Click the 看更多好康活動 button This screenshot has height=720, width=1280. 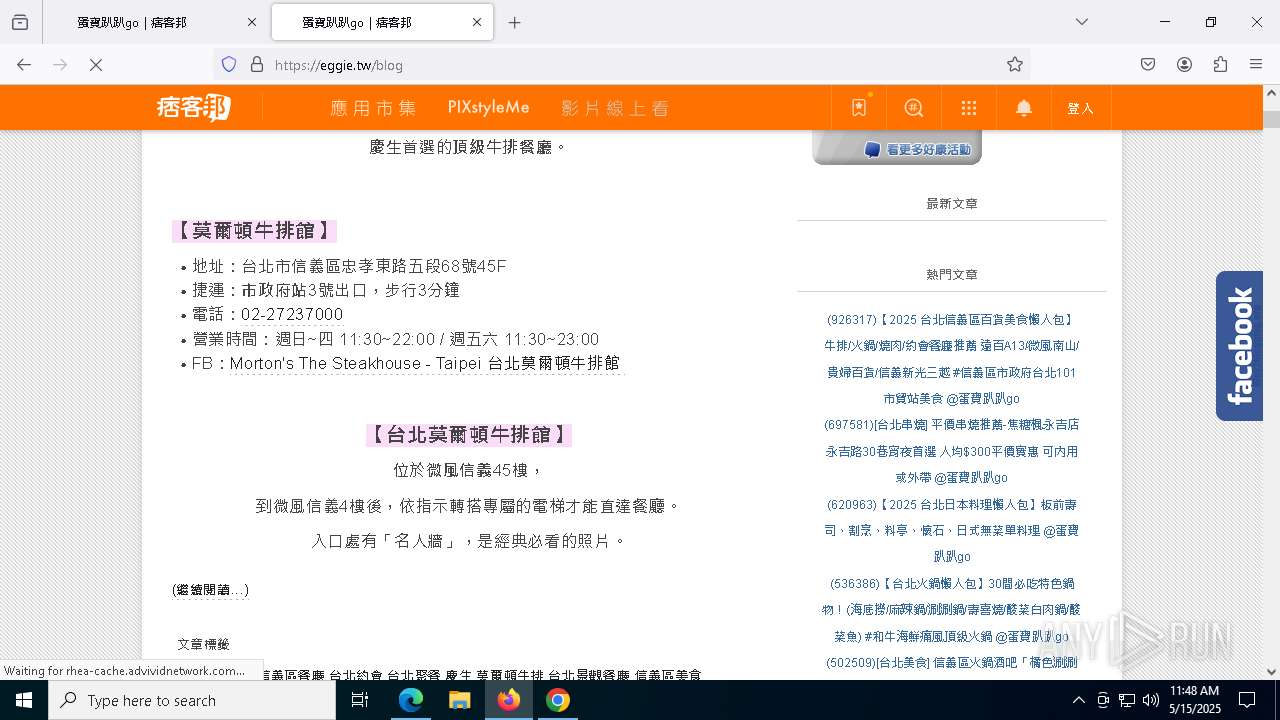(897, 148)
